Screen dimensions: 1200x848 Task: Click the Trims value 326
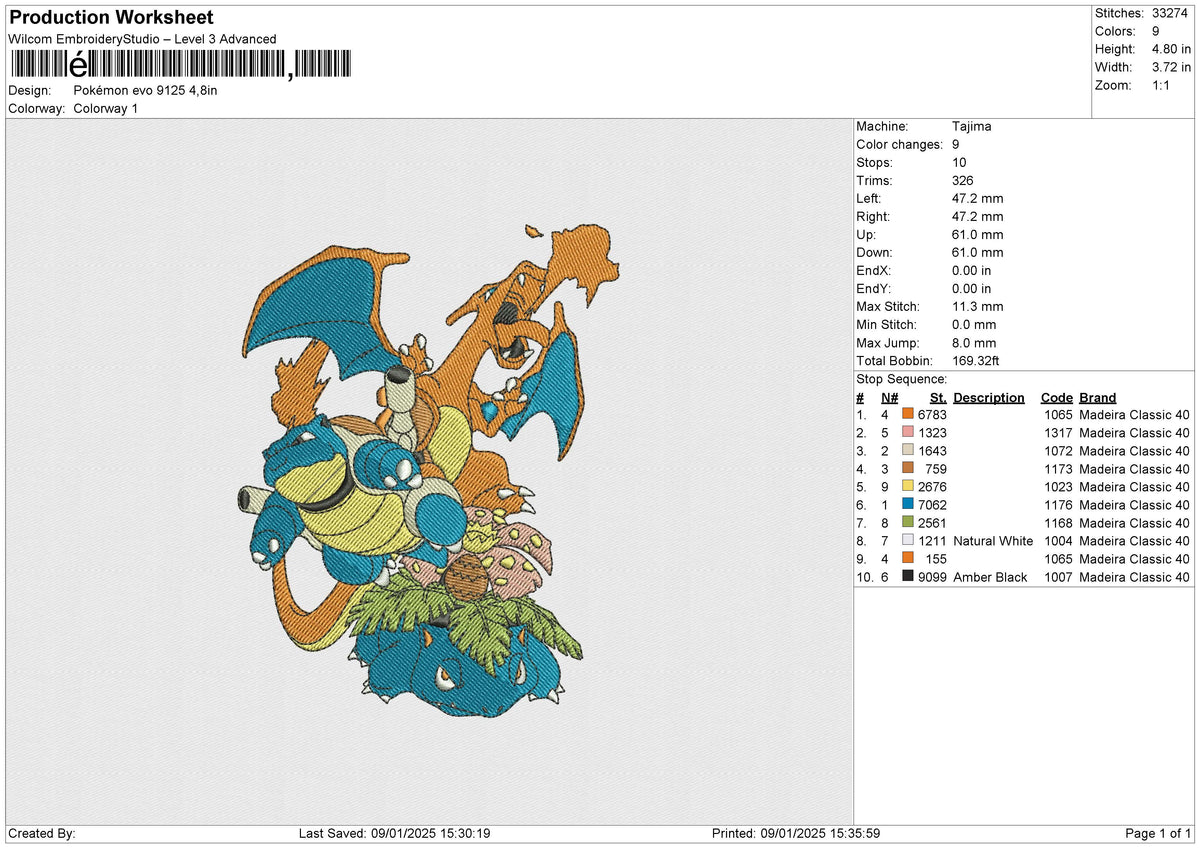pyautogui.click(x=963, y=180)
